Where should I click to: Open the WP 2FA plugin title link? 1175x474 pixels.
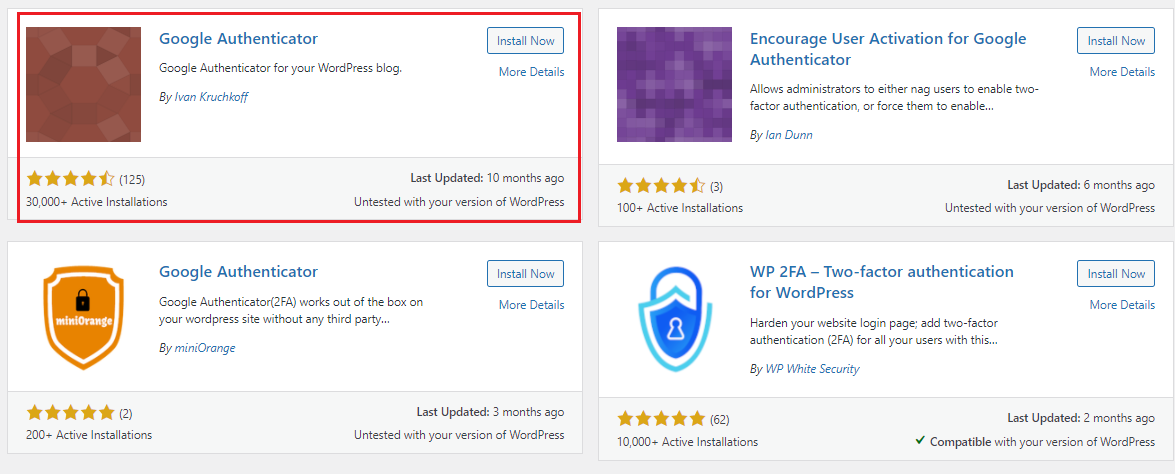click(x=882, y=282)
